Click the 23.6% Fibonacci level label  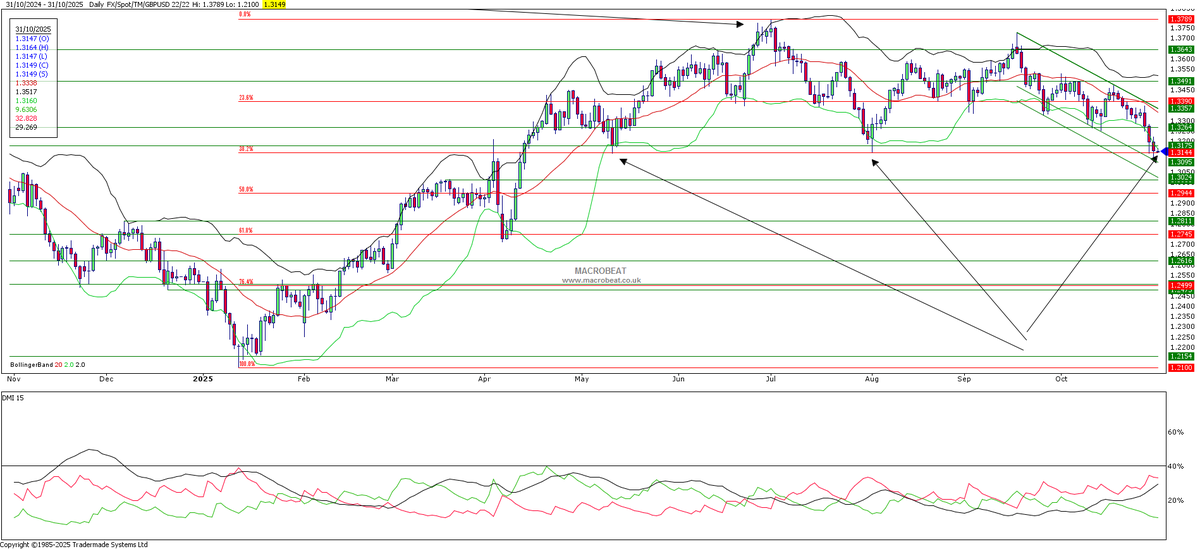pyautogui.click(x=245, y=98)
